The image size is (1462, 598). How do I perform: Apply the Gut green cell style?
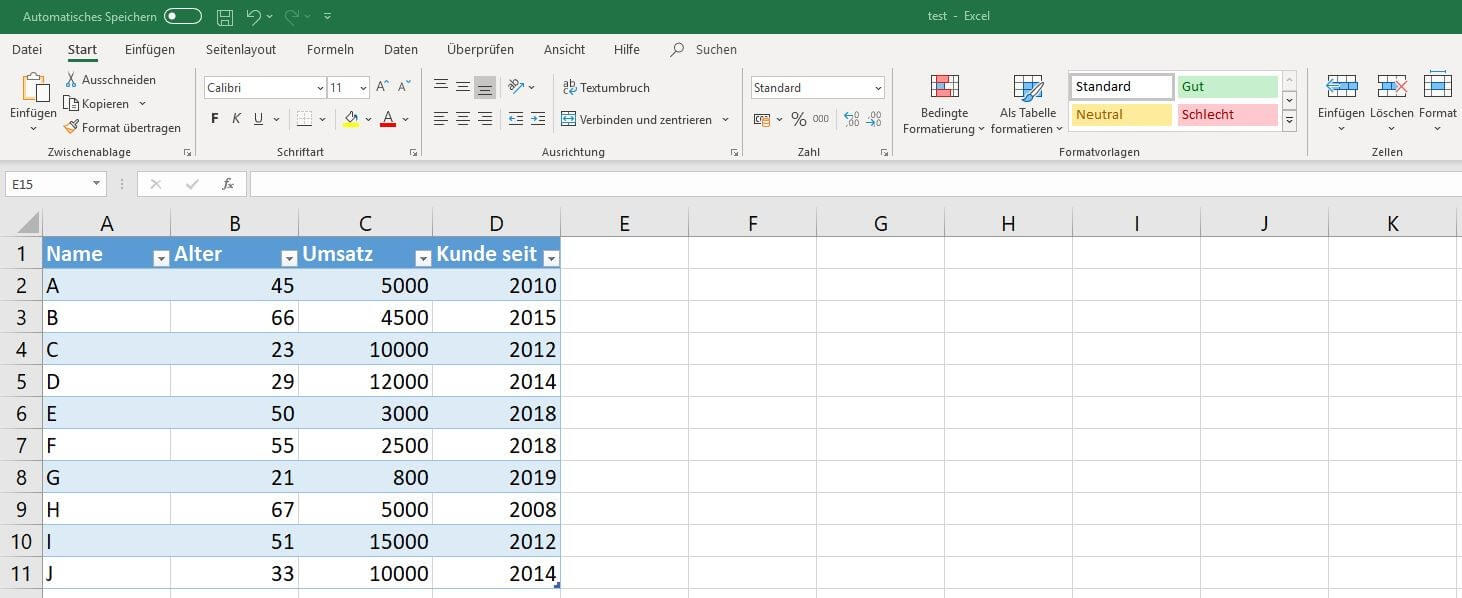[x=1227, y=87]
